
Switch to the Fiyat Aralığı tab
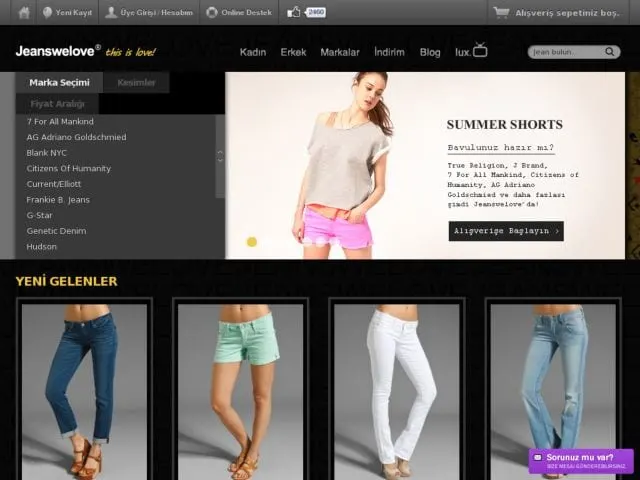point(57,104)
